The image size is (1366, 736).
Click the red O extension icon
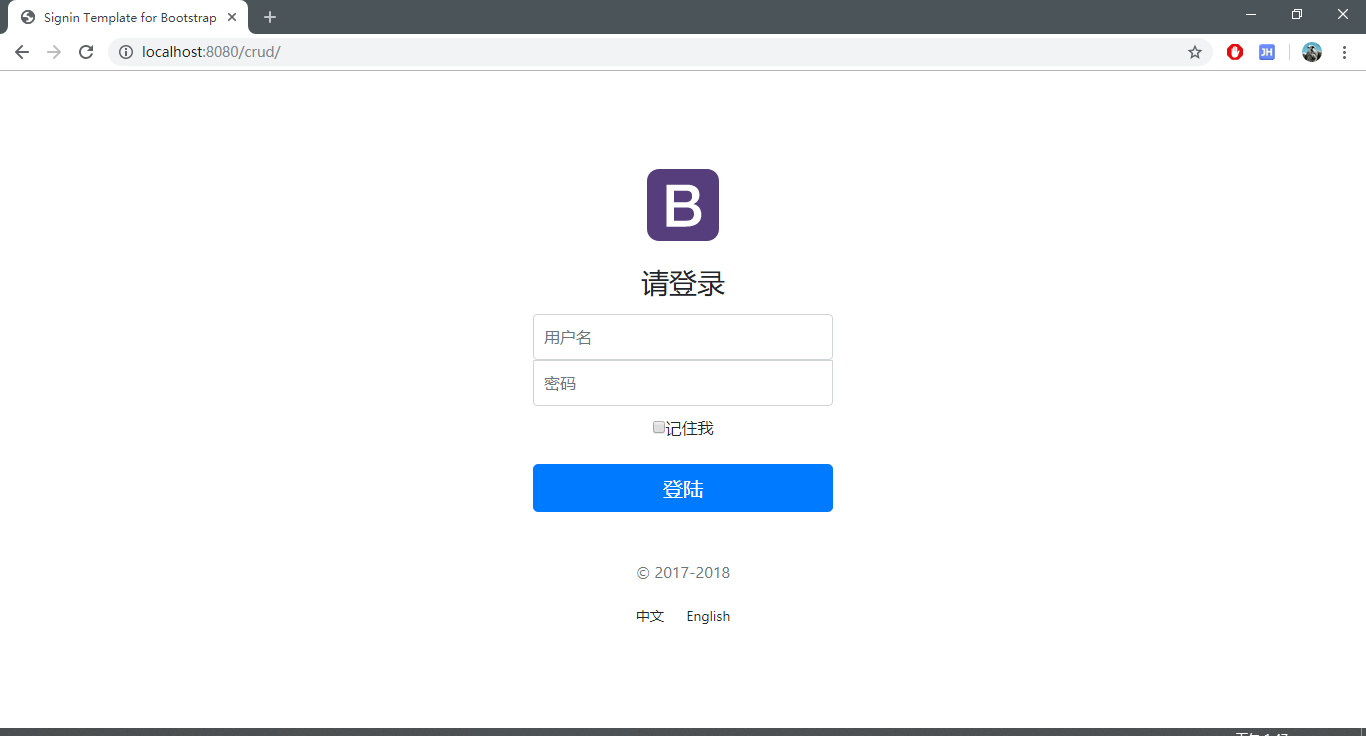point(1235,51)
